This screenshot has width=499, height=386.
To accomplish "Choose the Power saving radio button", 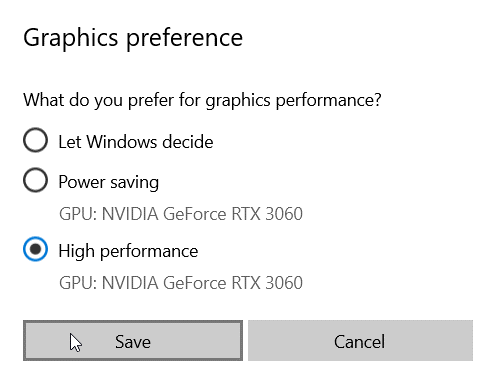I will coord(35,180).
